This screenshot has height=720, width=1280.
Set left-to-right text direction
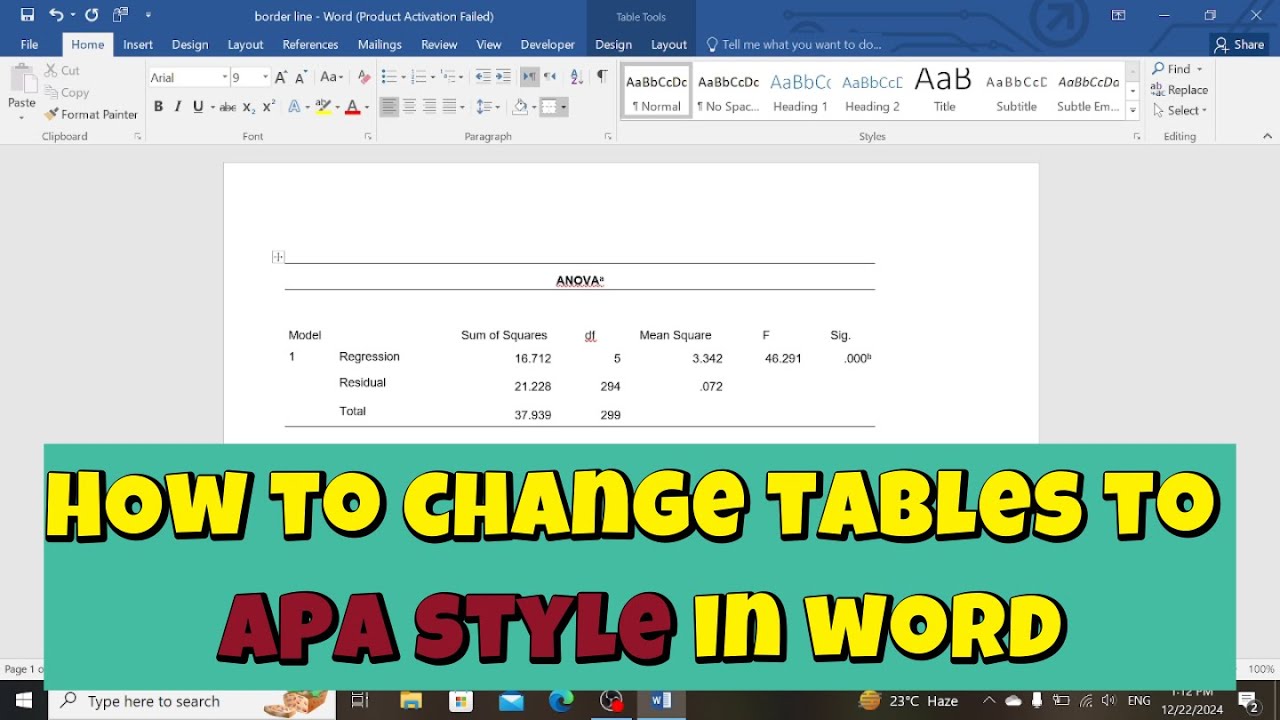pos(530,77)
